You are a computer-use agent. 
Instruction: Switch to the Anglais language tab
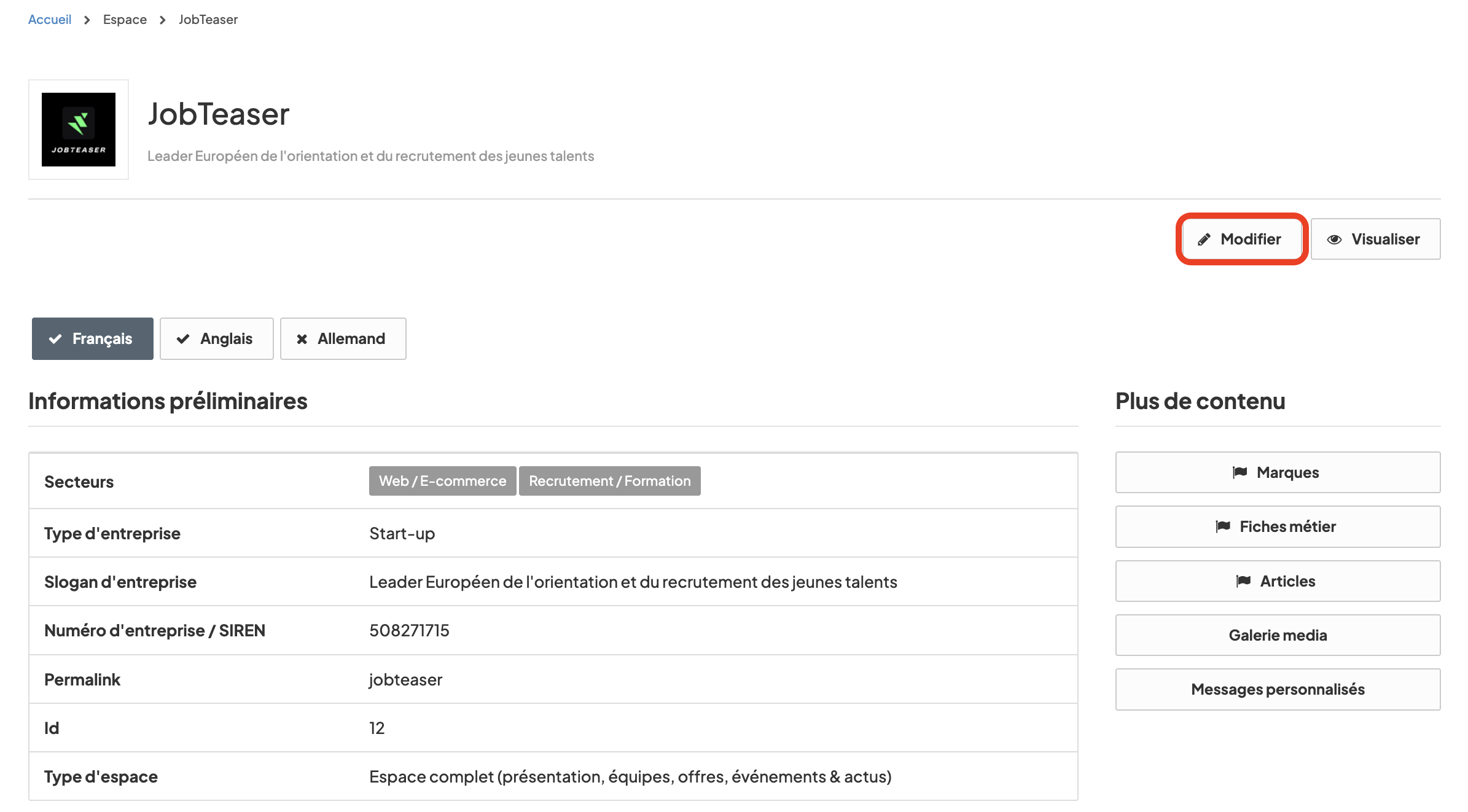click(x=217, y=339)
